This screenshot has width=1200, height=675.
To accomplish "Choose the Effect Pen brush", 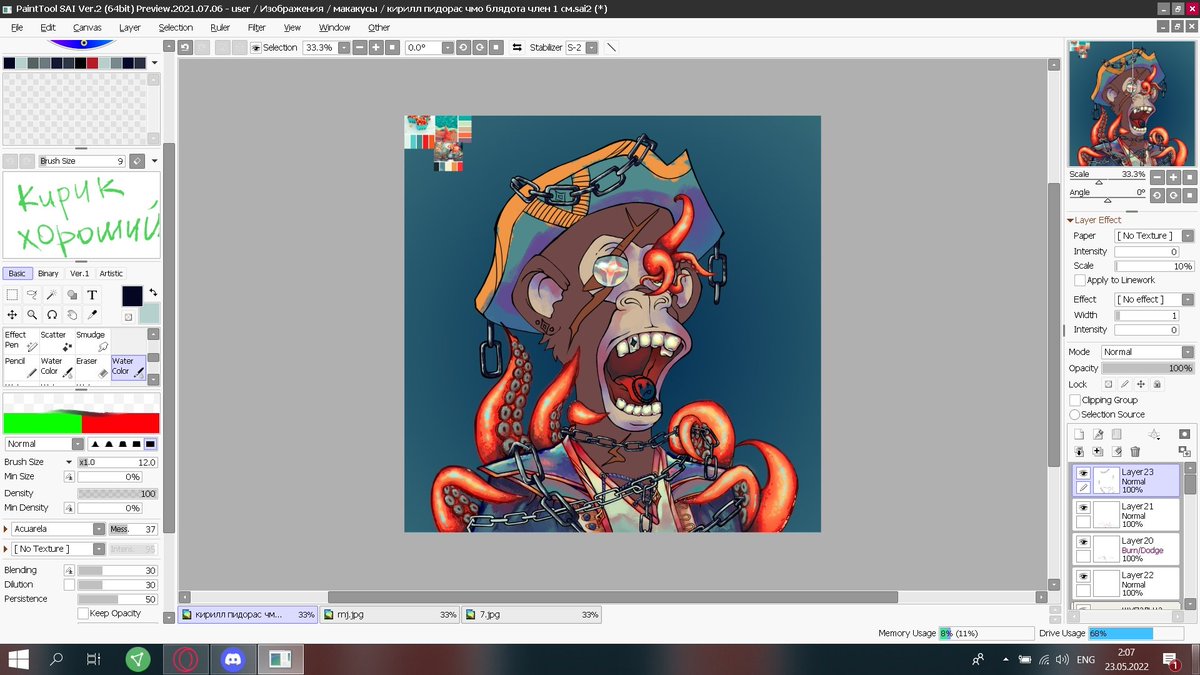I will pos(20,341).
